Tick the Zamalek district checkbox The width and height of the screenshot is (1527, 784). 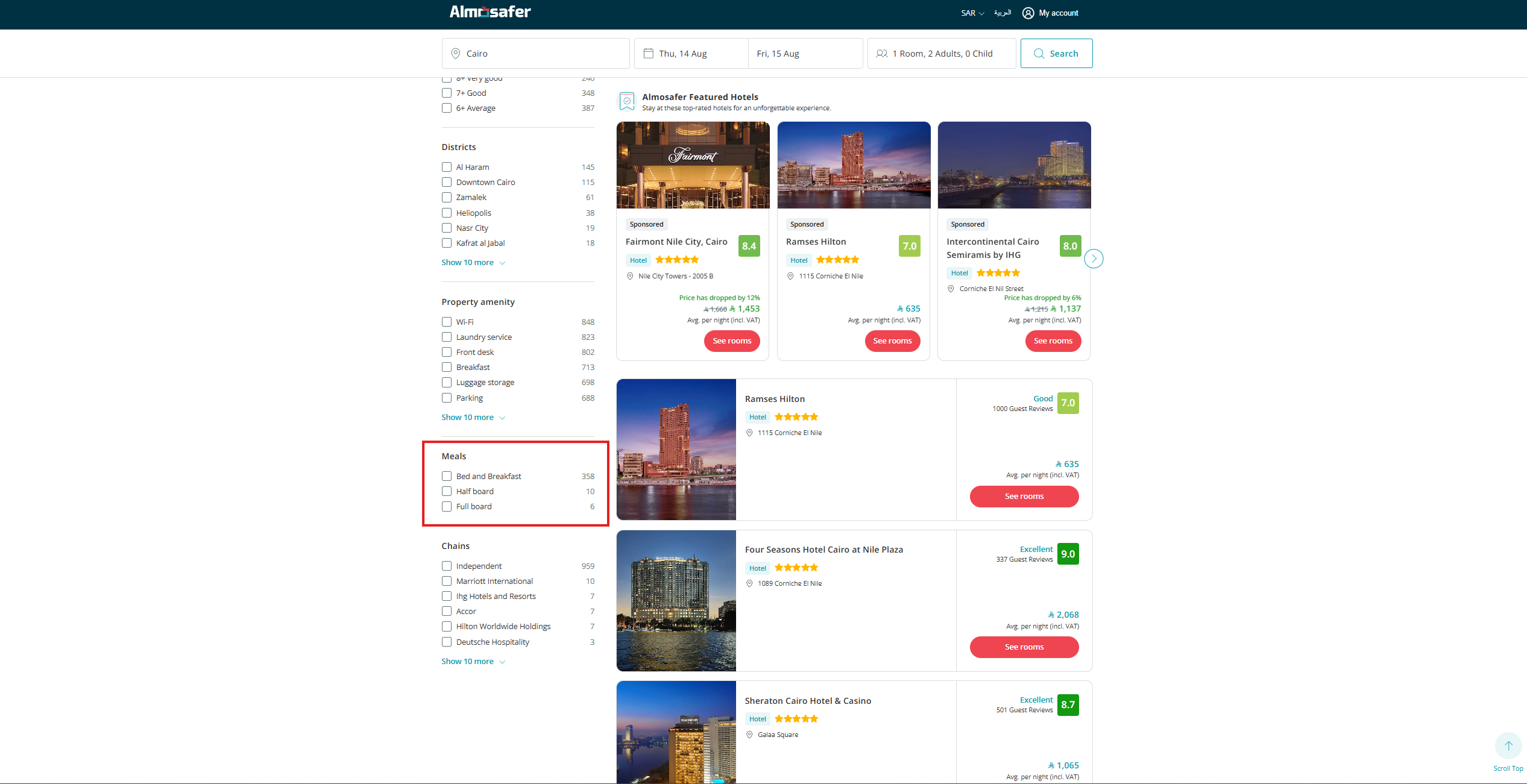pyautogui.click(x=447, y=197)
